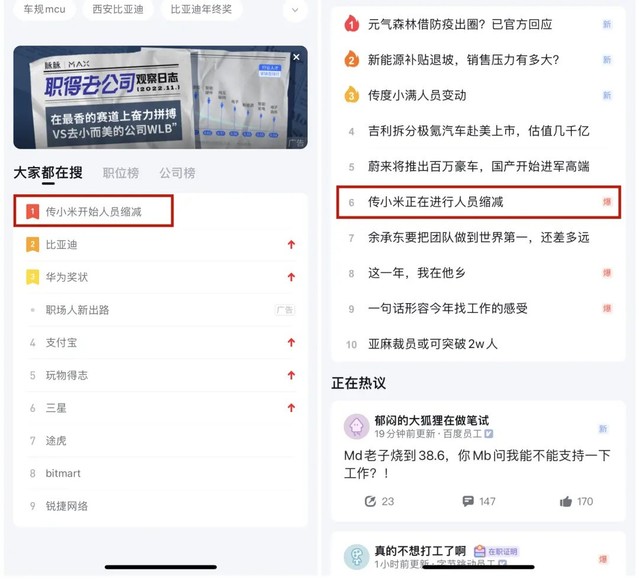
Task: Open the 职得去公司 banner image
Action: click(x=160, y=97)
